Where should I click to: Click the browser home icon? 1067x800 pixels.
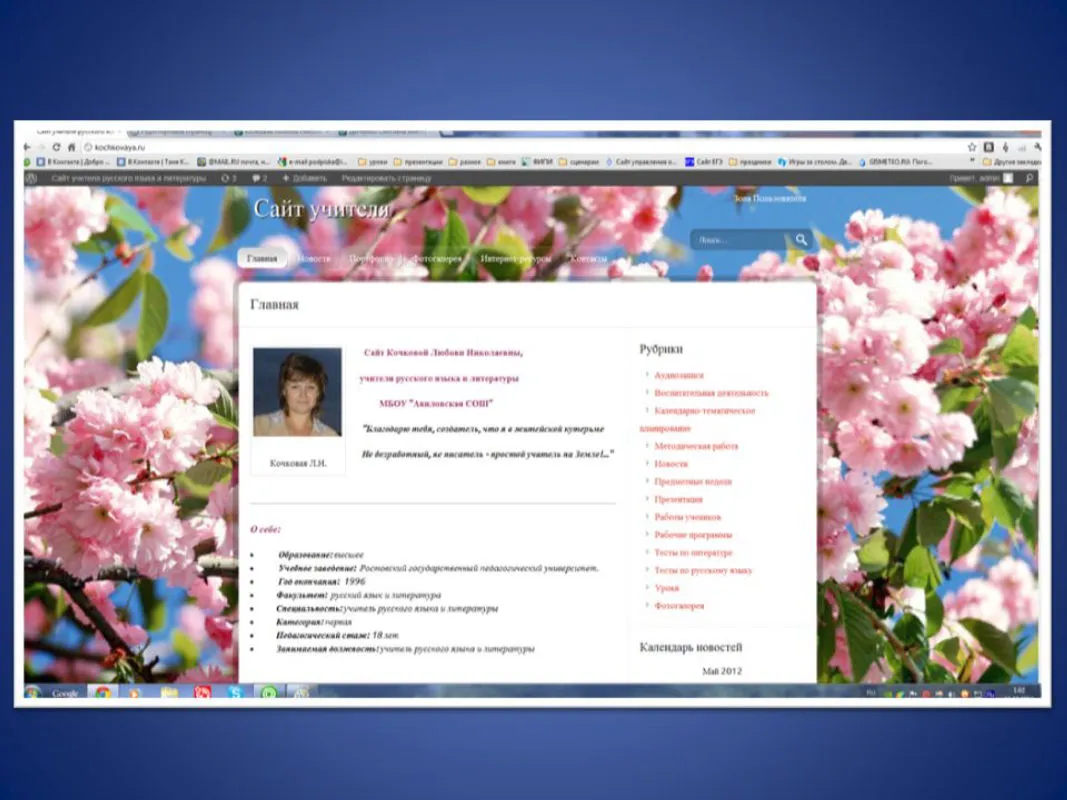tap(71, 147)
